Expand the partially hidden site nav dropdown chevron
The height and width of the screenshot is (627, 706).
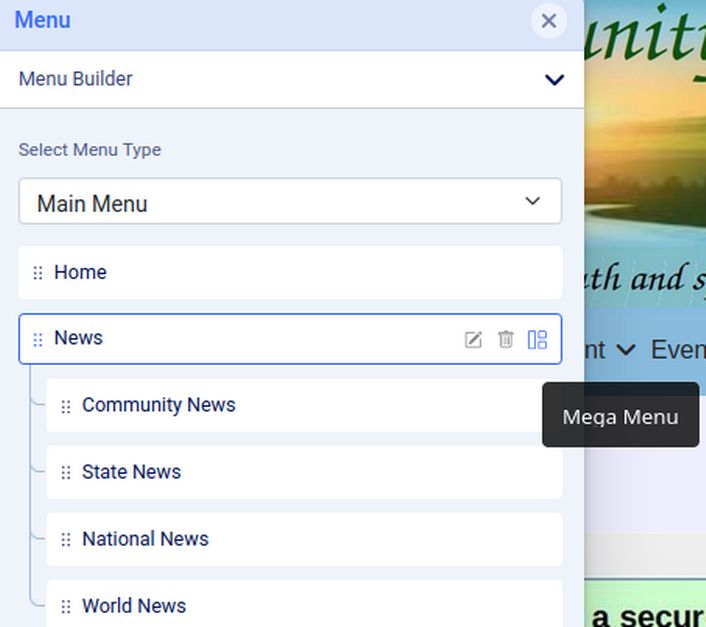click(626, 349)
